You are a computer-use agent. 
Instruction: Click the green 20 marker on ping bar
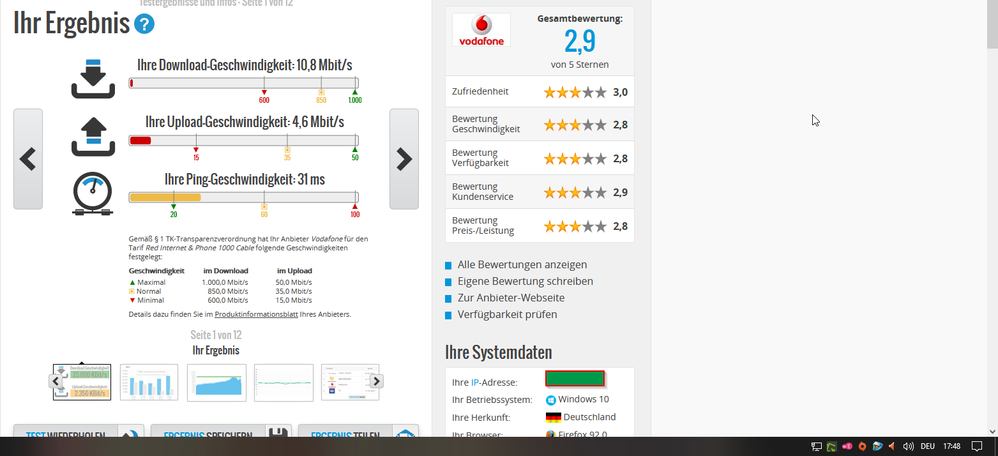click(x=173, y=211)
